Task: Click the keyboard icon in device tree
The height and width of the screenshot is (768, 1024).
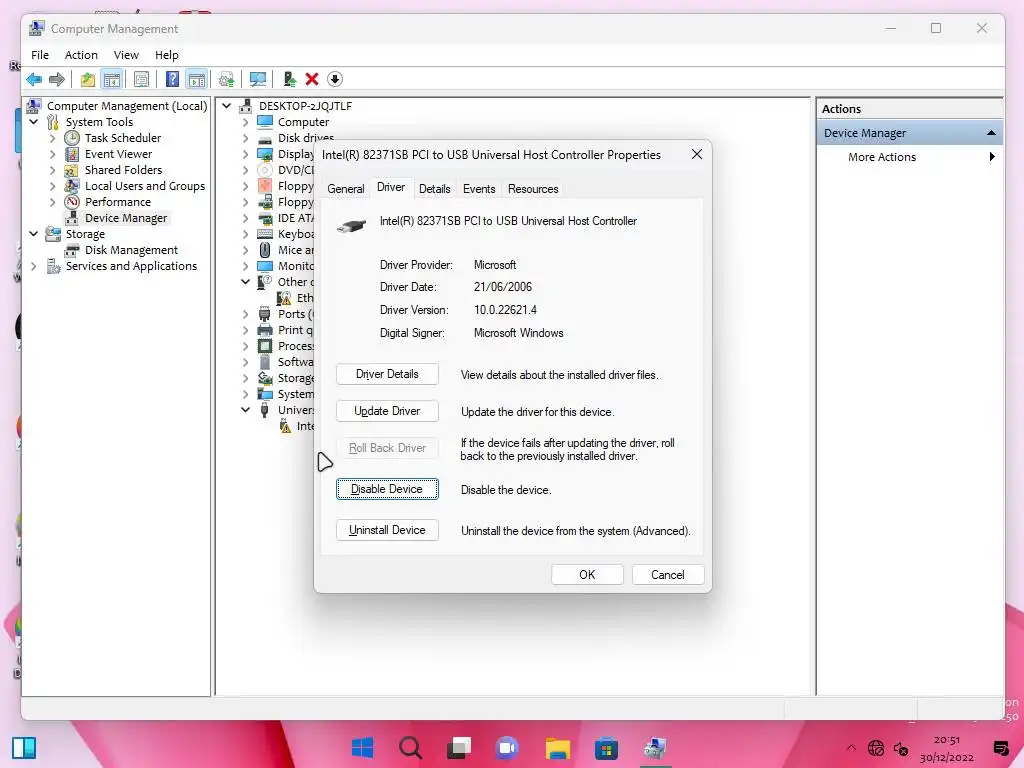Action: click(x=264, y=234)
